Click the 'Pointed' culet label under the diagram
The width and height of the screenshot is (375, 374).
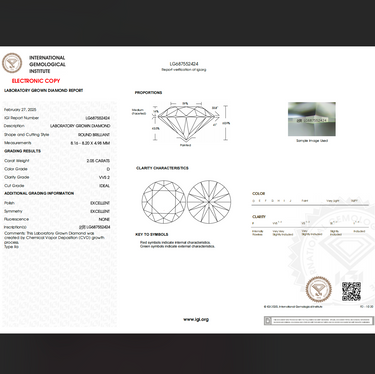pos(185,145)
